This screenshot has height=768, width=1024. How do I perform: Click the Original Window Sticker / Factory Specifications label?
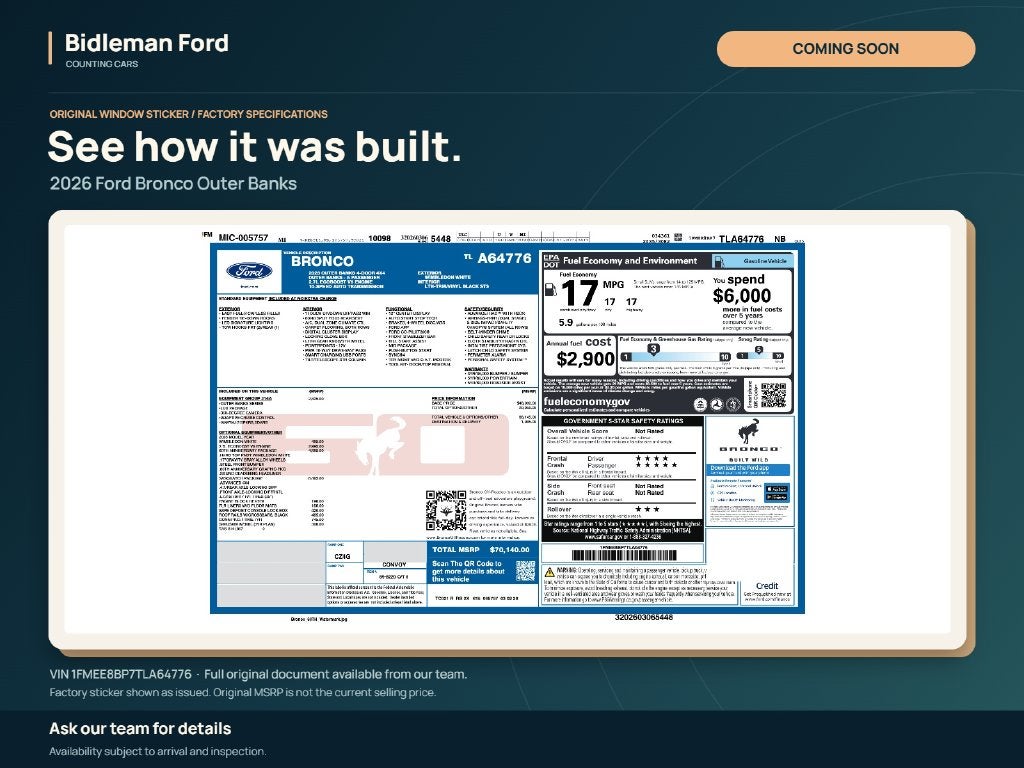tap(189, 114)
